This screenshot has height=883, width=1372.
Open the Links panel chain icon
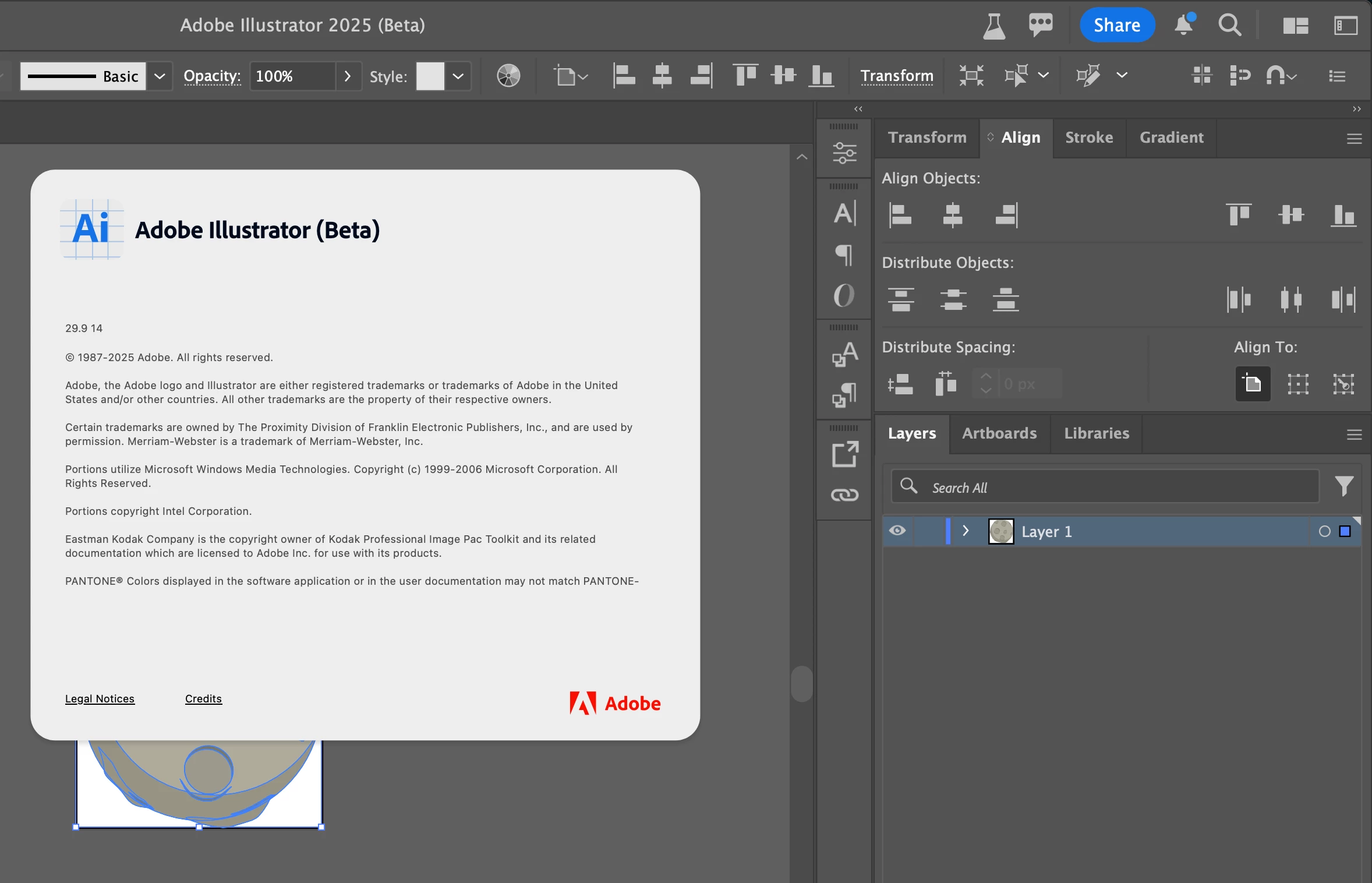(x=844, y=495)
